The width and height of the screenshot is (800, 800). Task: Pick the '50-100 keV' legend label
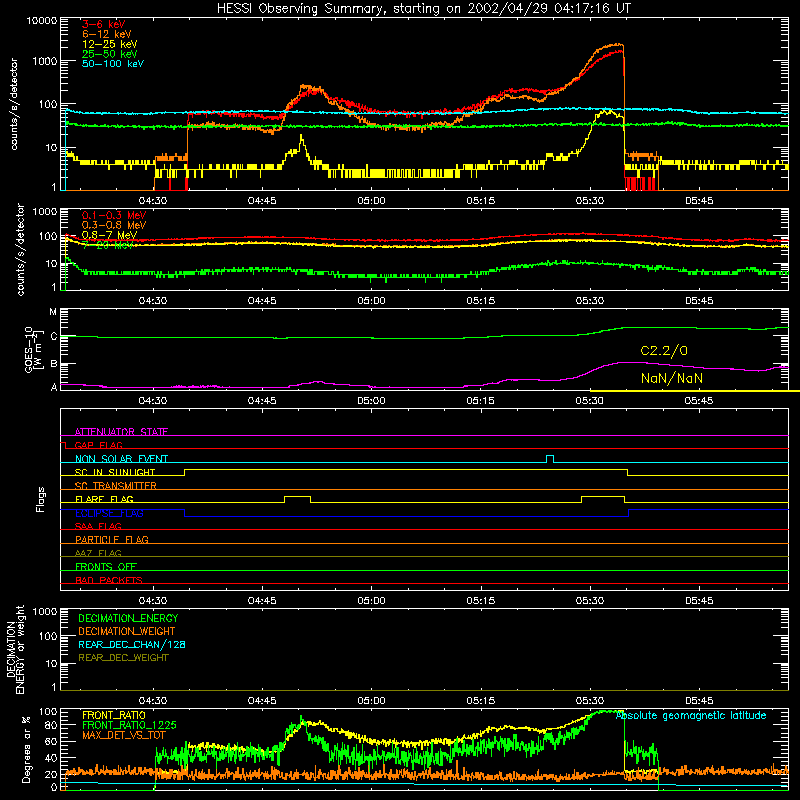click(113, 64)
